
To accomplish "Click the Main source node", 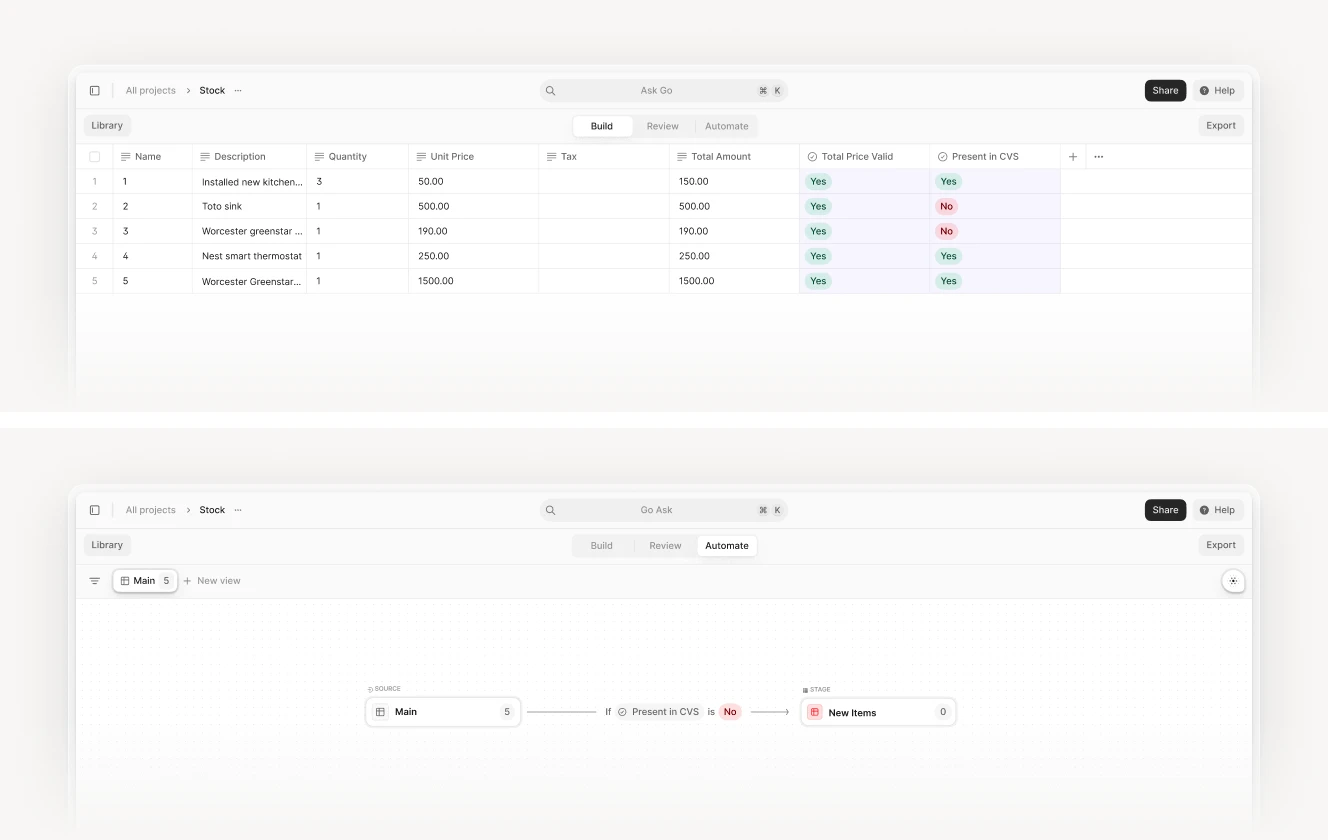I will pyautogui.click(x=443, y=712).
